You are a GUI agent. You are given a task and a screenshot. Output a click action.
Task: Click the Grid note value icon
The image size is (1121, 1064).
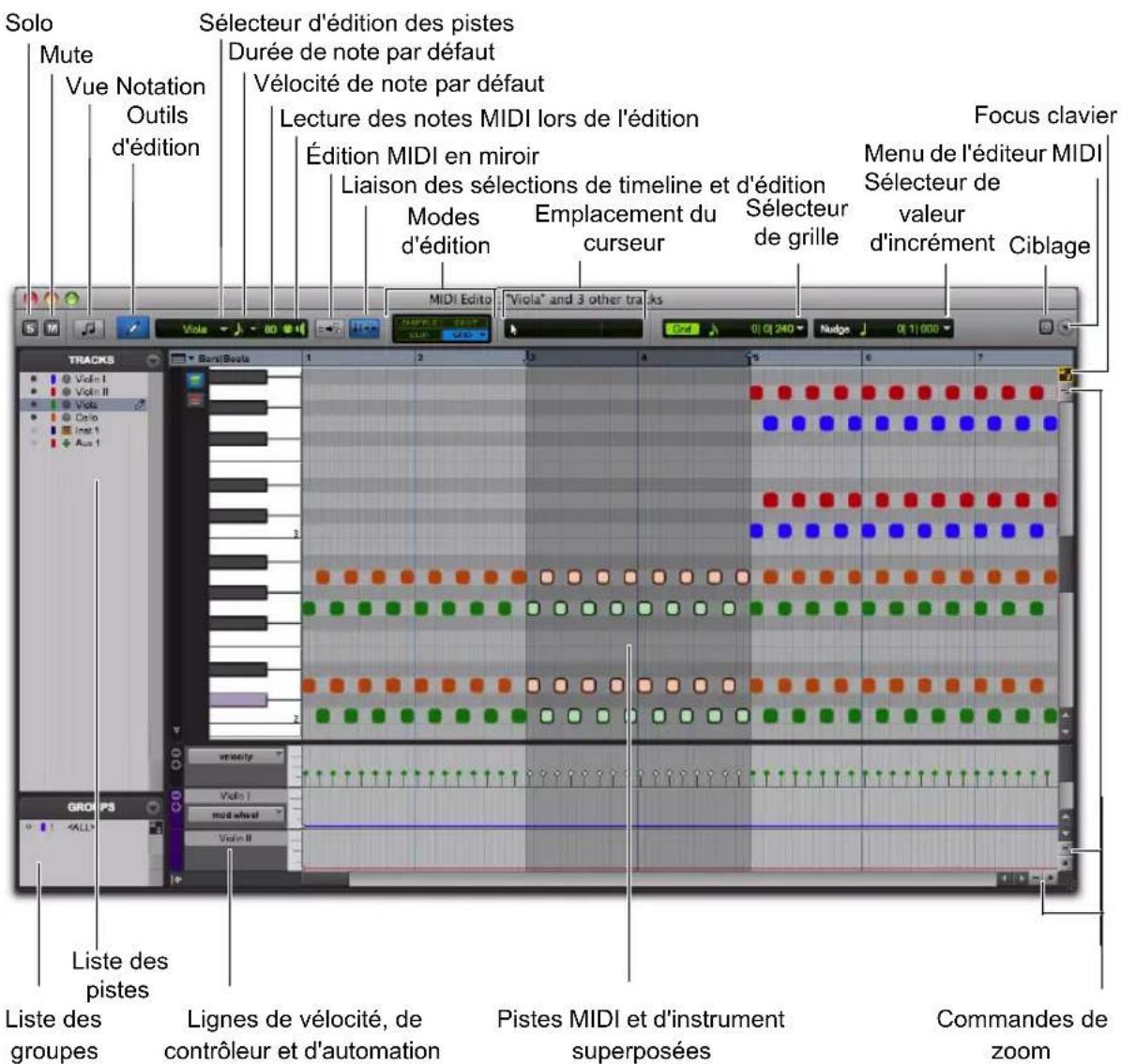click(x=713, y=329)
